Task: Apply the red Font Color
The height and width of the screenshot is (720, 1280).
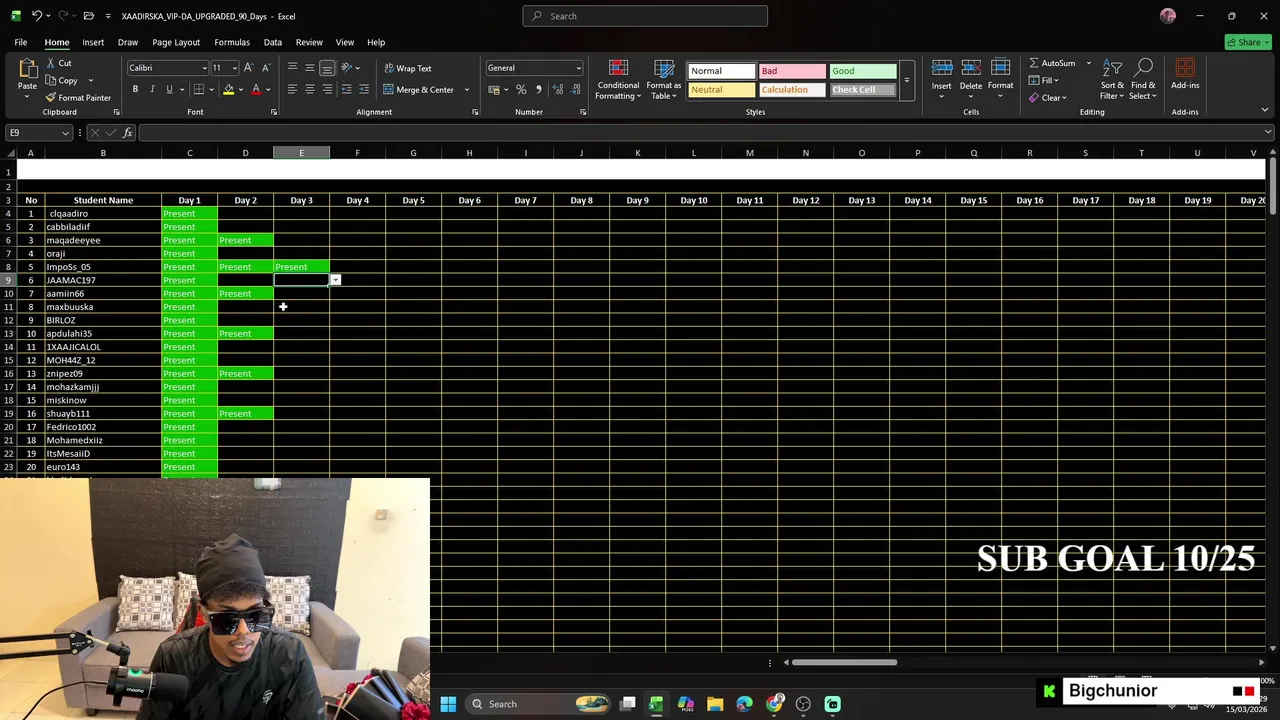Action: click(256, 89)
